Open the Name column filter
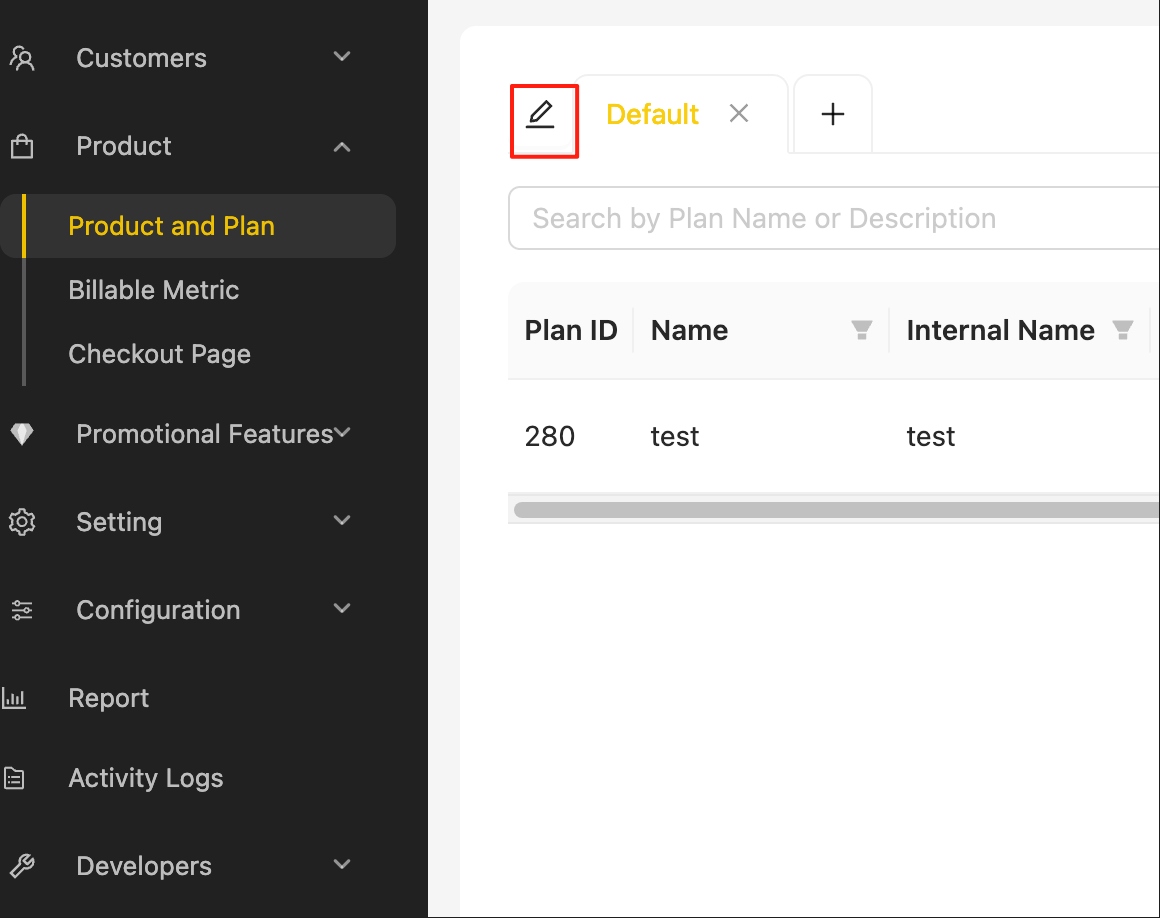Viewport: 1160px width, 918px height. click(861, 330)
